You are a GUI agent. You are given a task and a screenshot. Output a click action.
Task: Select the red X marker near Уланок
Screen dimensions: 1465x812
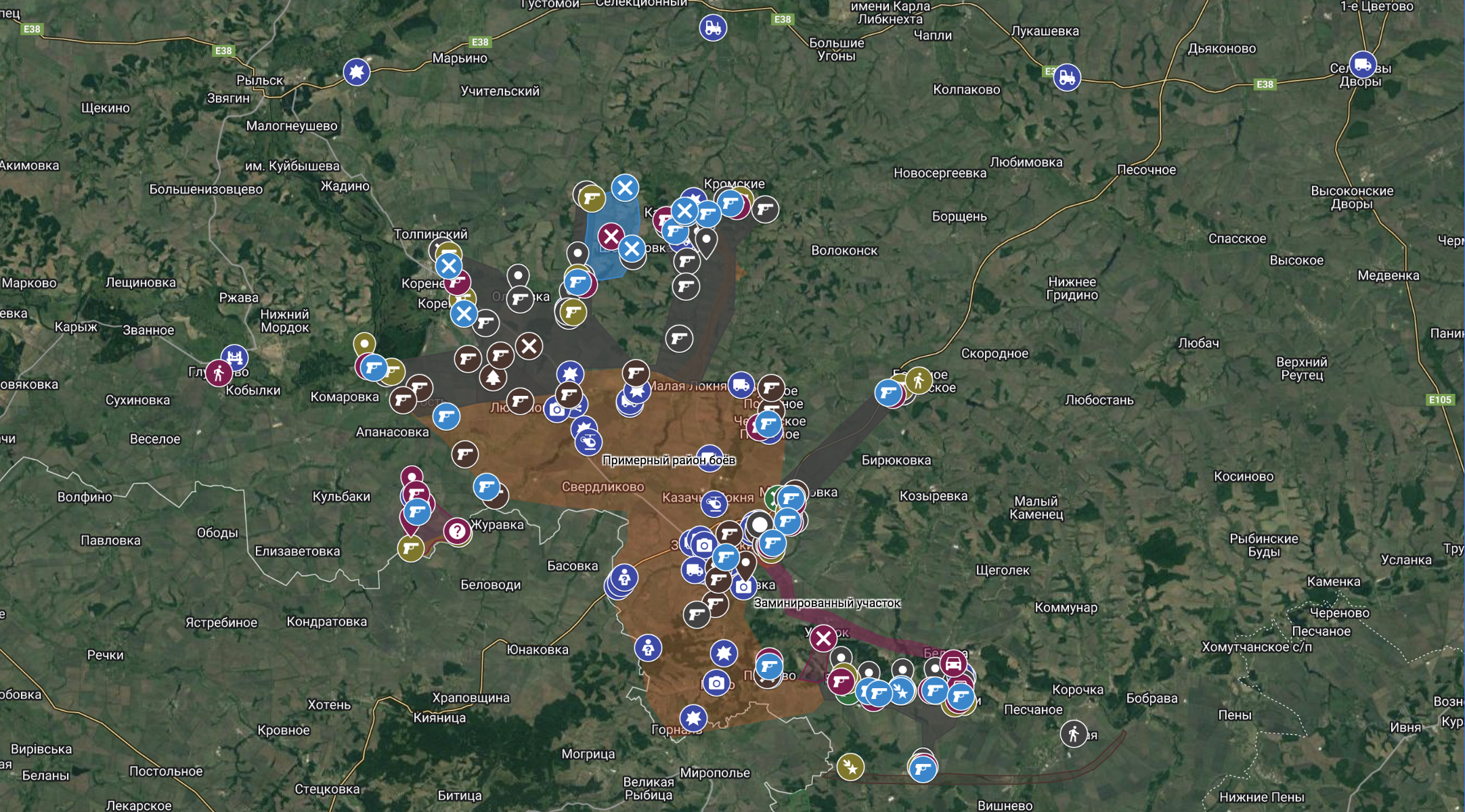pos(823,639)
